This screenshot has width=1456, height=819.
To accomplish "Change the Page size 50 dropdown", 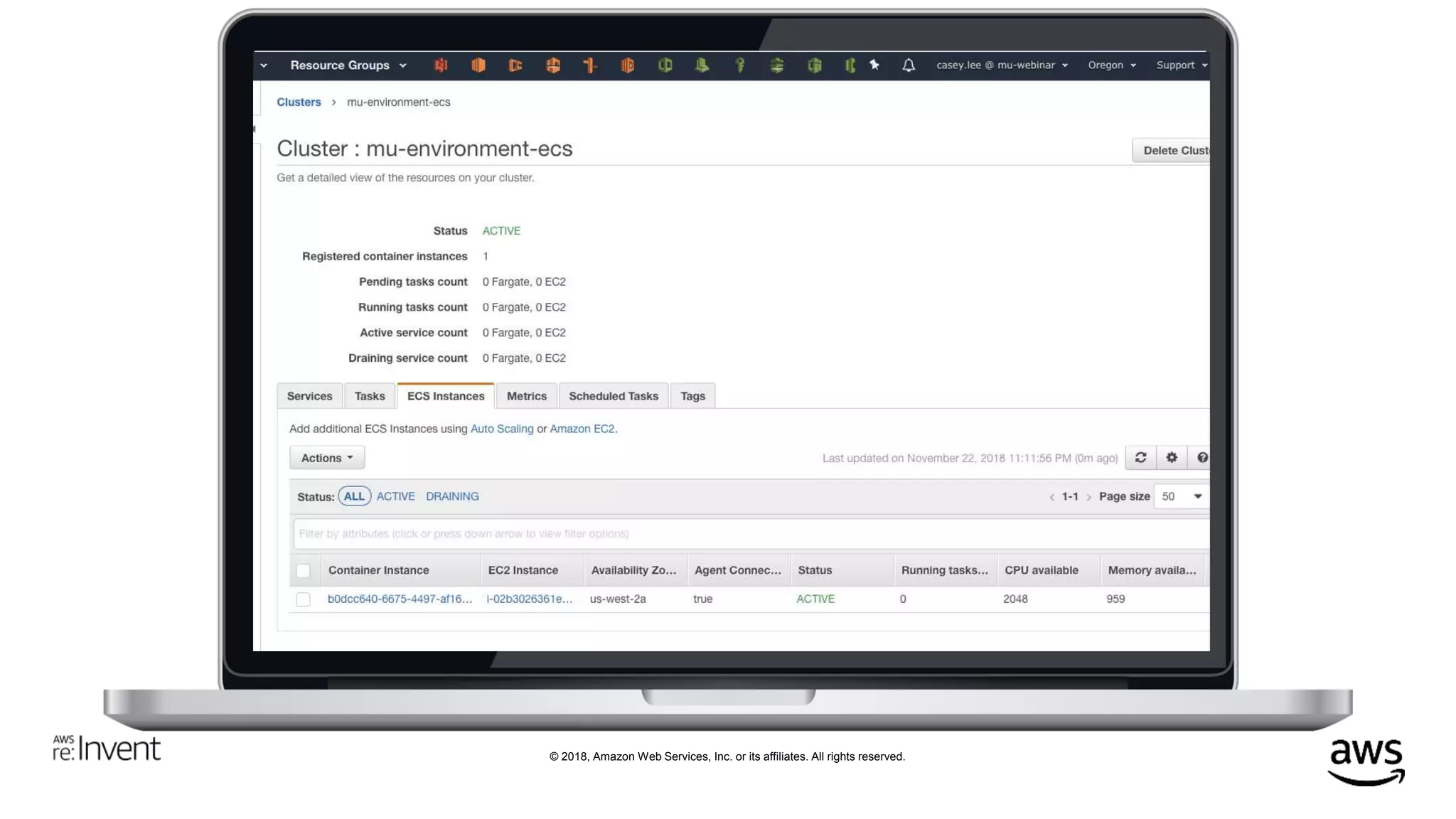I will (1182, 496).
